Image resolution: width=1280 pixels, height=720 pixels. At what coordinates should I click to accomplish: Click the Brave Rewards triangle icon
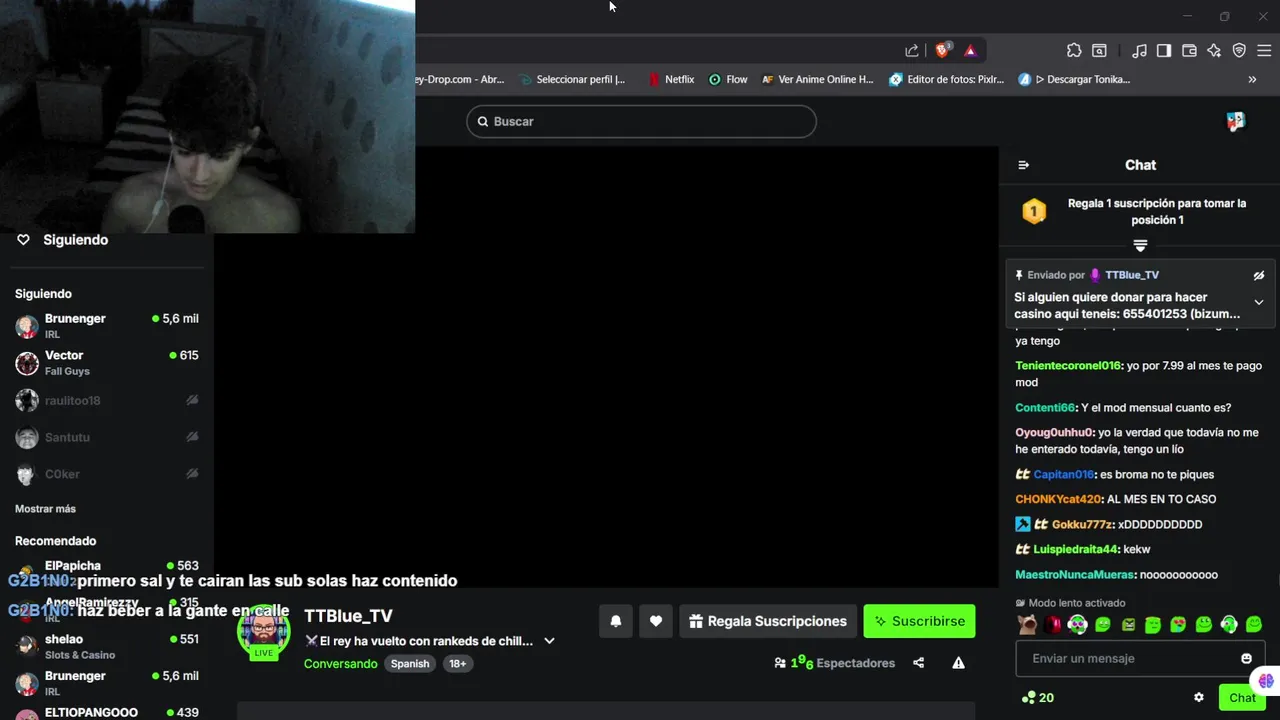(970, 50)
